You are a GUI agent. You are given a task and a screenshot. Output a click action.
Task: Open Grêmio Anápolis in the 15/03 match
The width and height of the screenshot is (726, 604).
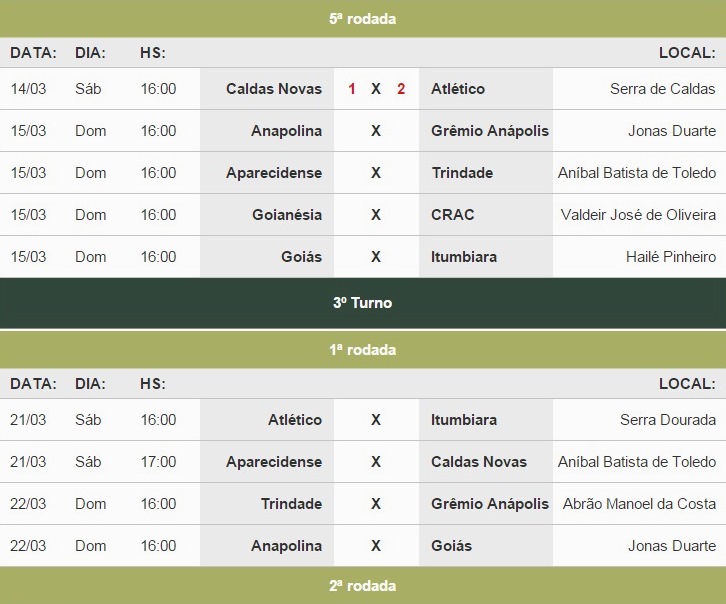click(x=490, y=131)
